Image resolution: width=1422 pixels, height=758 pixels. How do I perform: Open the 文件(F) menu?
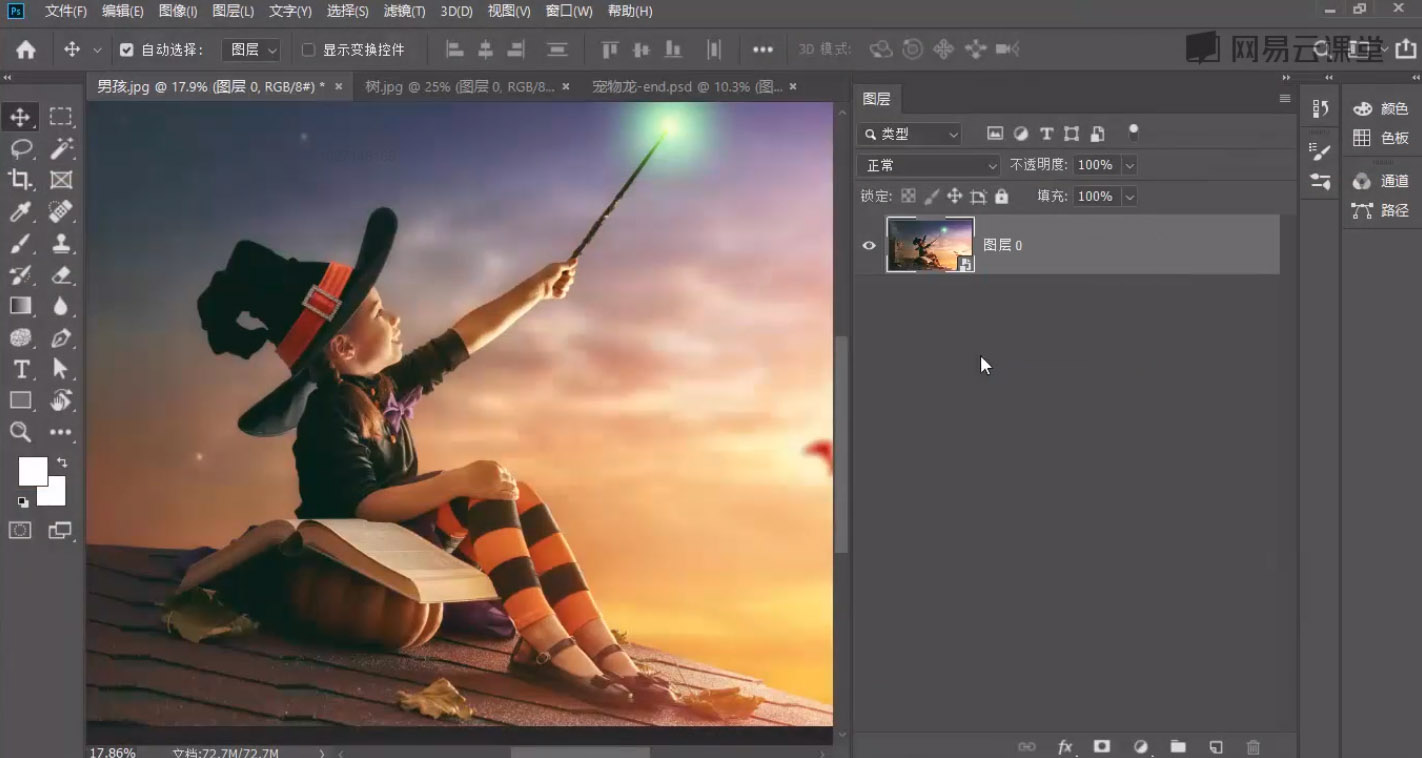coord(66,11)
